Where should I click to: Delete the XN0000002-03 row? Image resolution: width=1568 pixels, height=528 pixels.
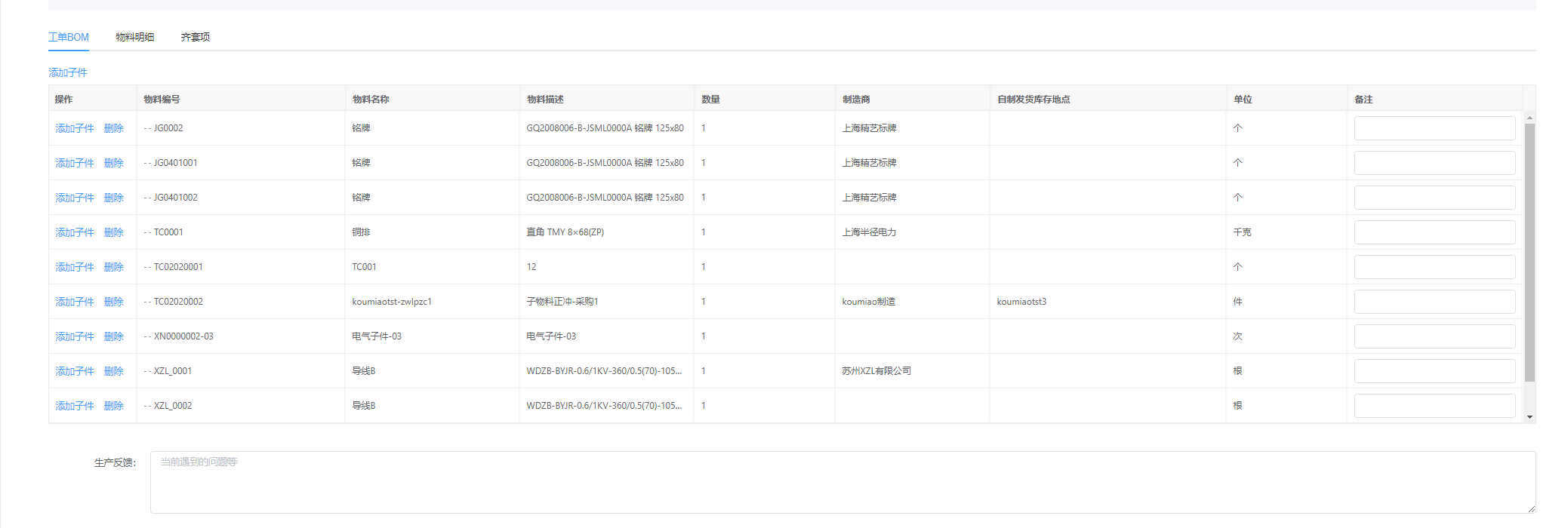point(114,336)
